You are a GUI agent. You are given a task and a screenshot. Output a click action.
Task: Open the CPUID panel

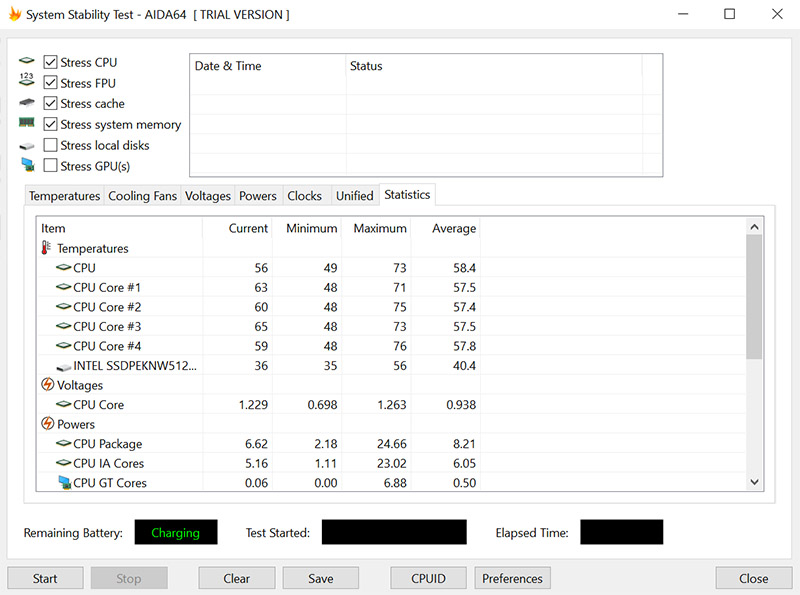click(429, 578)
